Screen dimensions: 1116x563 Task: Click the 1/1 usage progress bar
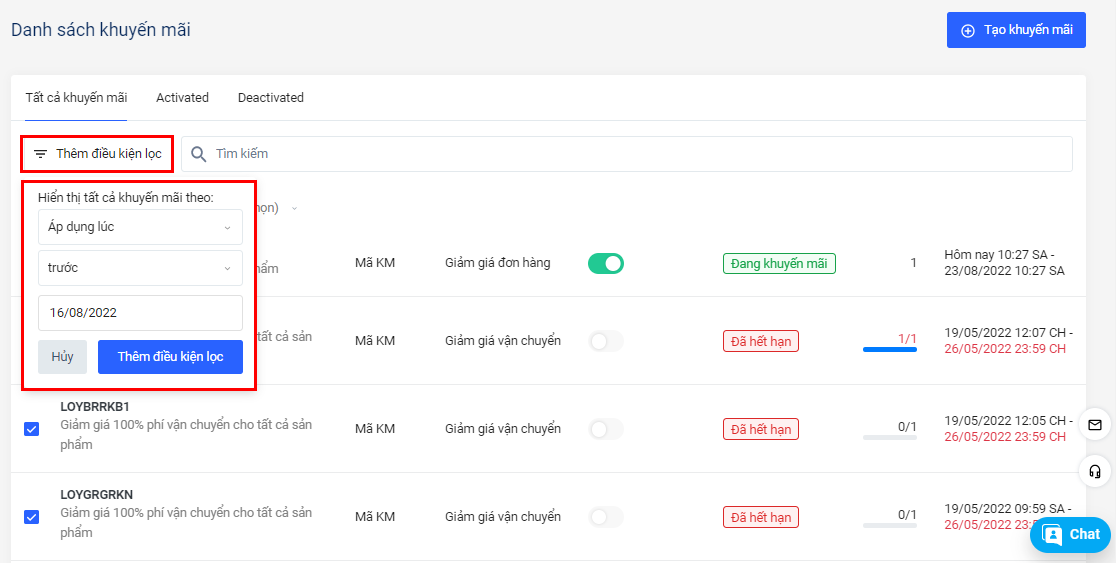coord(890,350)
